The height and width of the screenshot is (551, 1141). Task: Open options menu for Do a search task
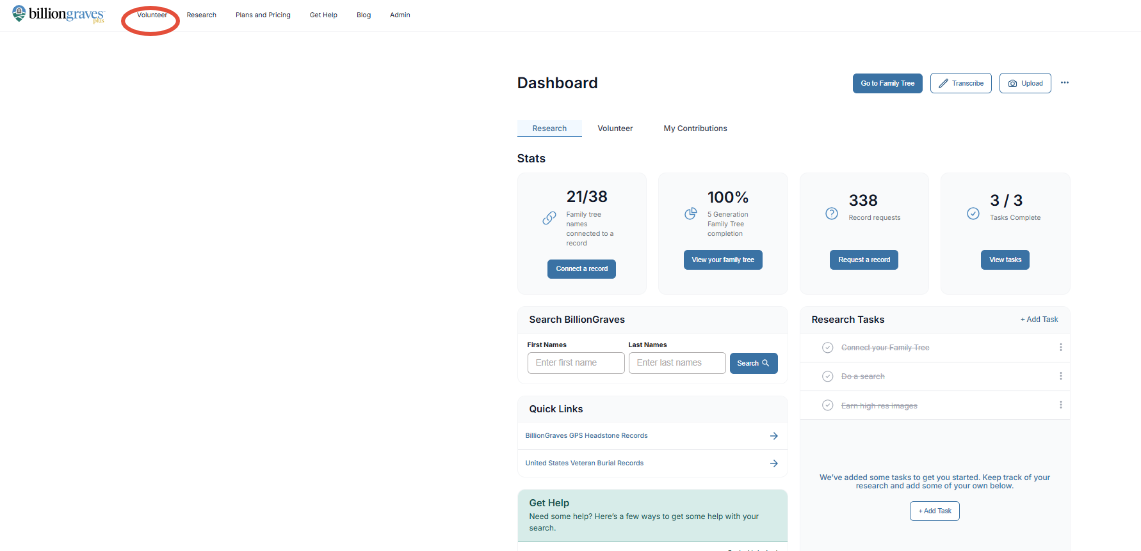click(x=1060, y=376)
